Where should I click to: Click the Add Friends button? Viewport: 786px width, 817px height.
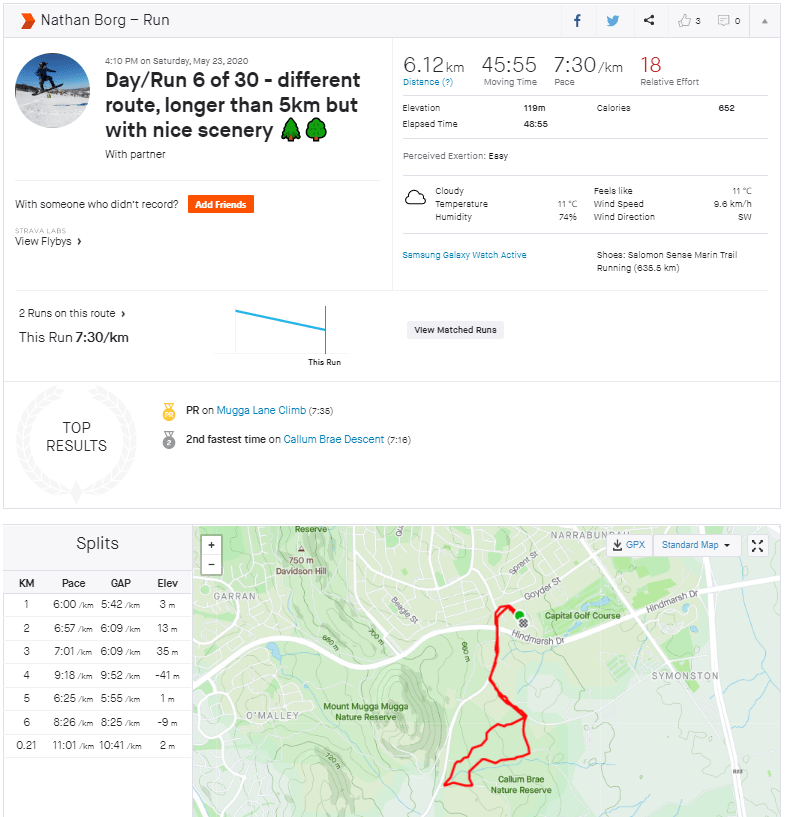tap(220, 204)
